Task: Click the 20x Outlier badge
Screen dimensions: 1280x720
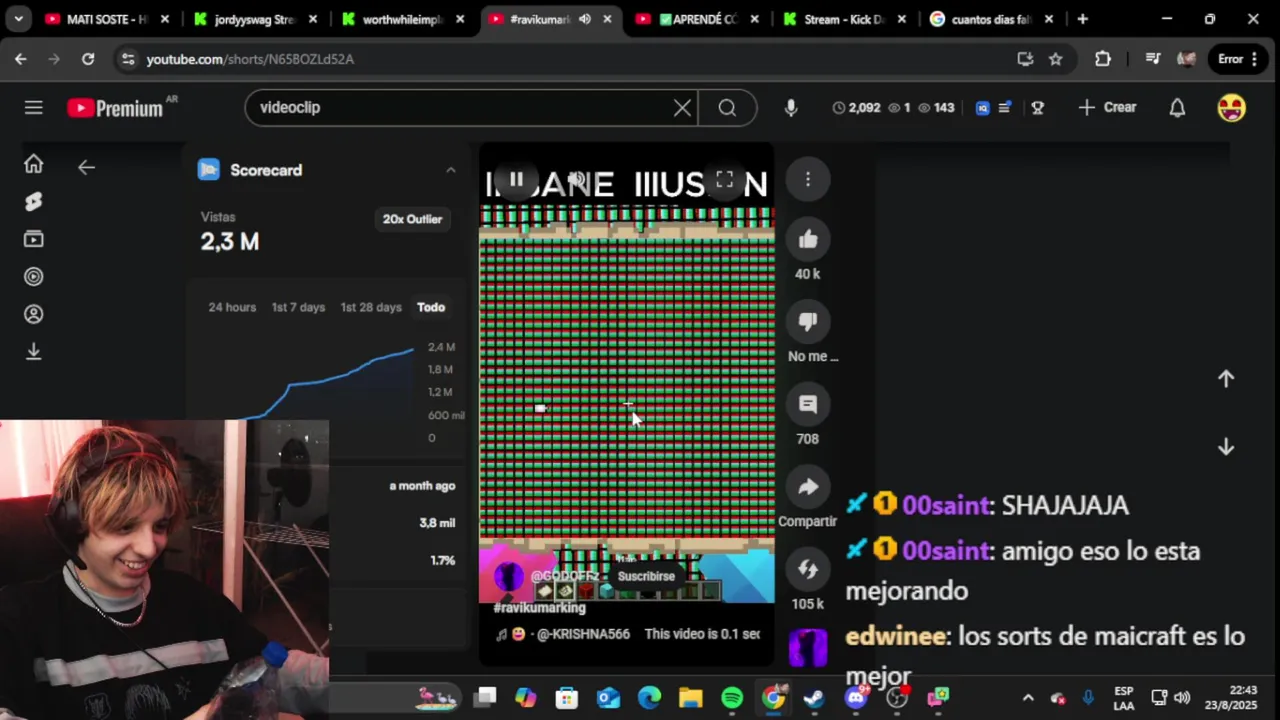Action: (412, 219)
